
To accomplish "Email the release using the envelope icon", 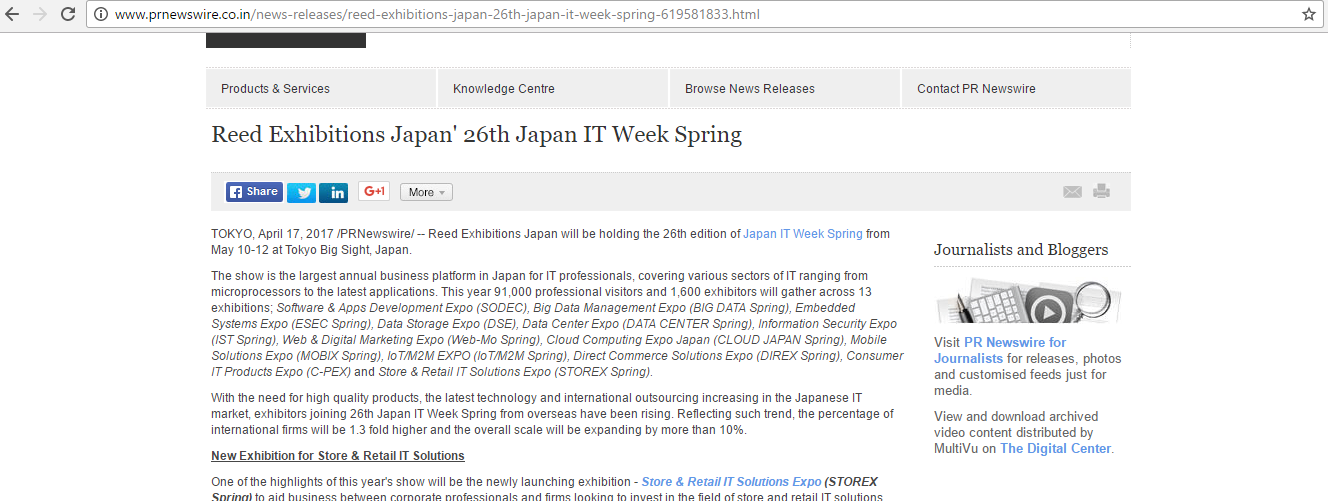I will coord(1072,192).
